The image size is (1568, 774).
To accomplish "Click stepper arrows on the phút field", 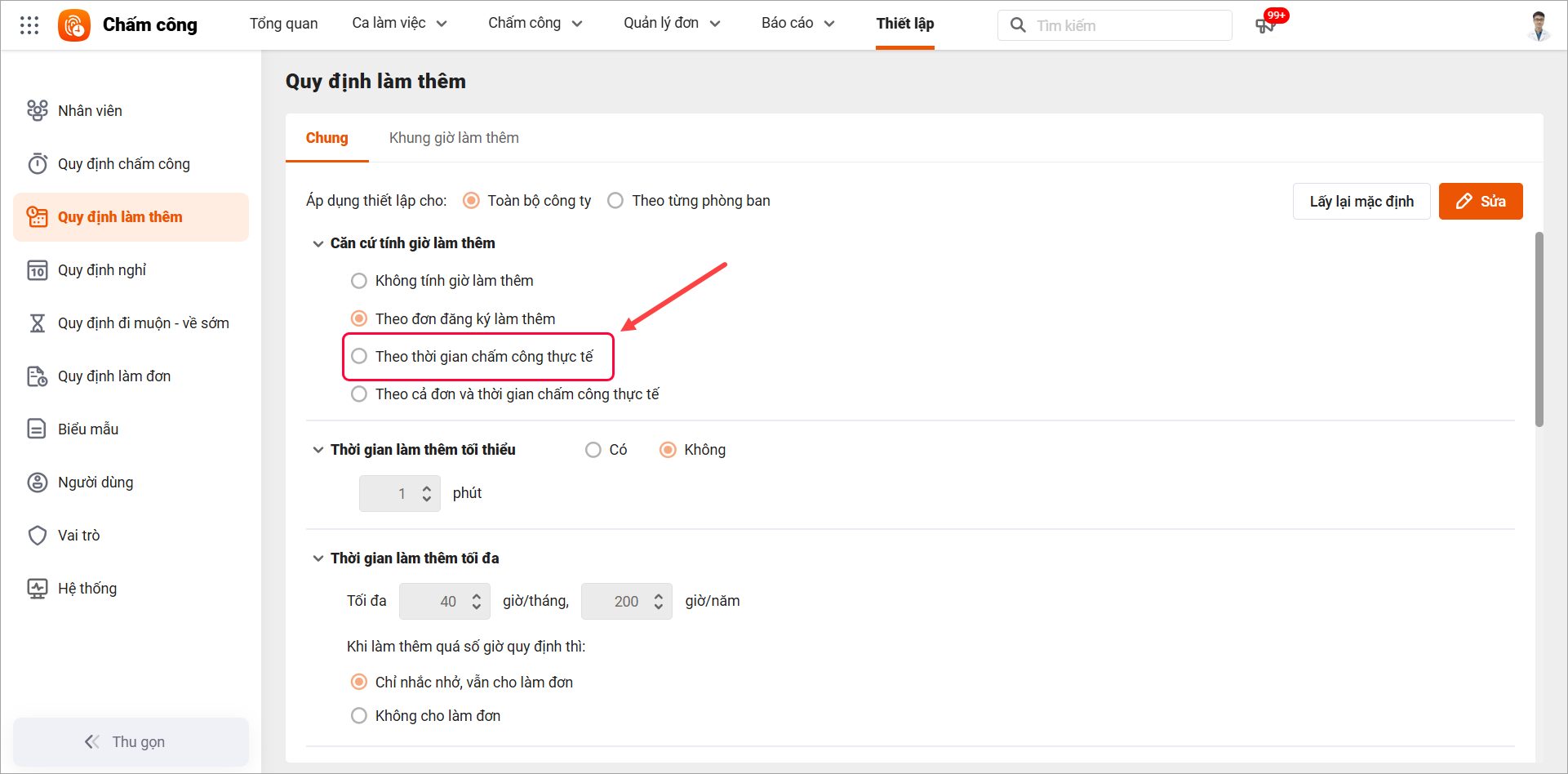I will pos(427,493).
